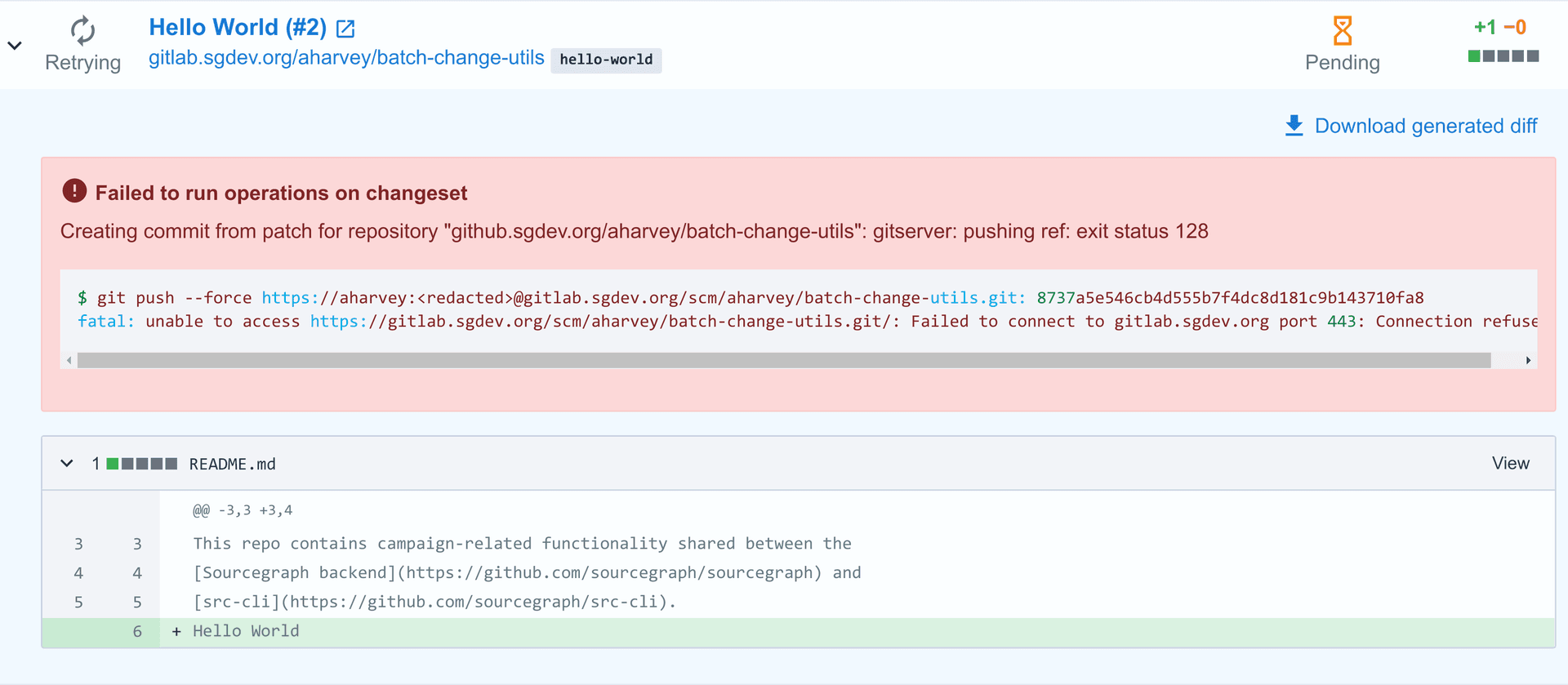Click the Pending hourglass icon
The width and height of the screenshot is (1568, 685).
[x=1343, y=31]
